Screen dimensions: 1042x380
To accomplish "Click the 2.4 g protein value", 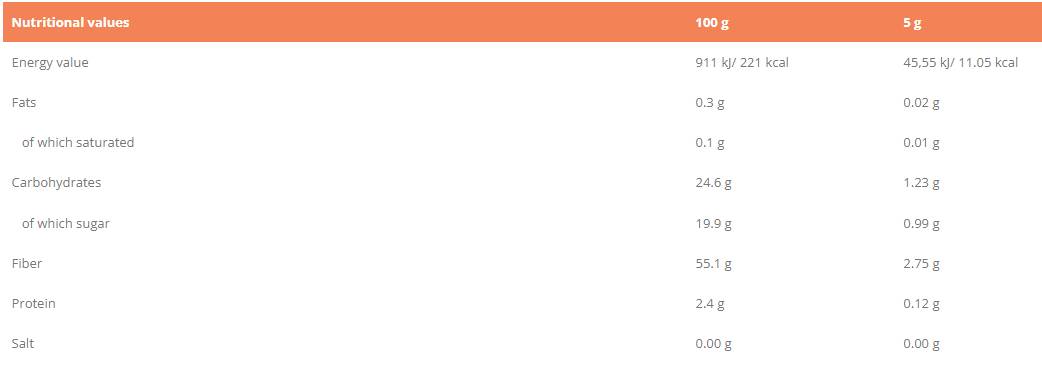I will [x=710, y=304].
